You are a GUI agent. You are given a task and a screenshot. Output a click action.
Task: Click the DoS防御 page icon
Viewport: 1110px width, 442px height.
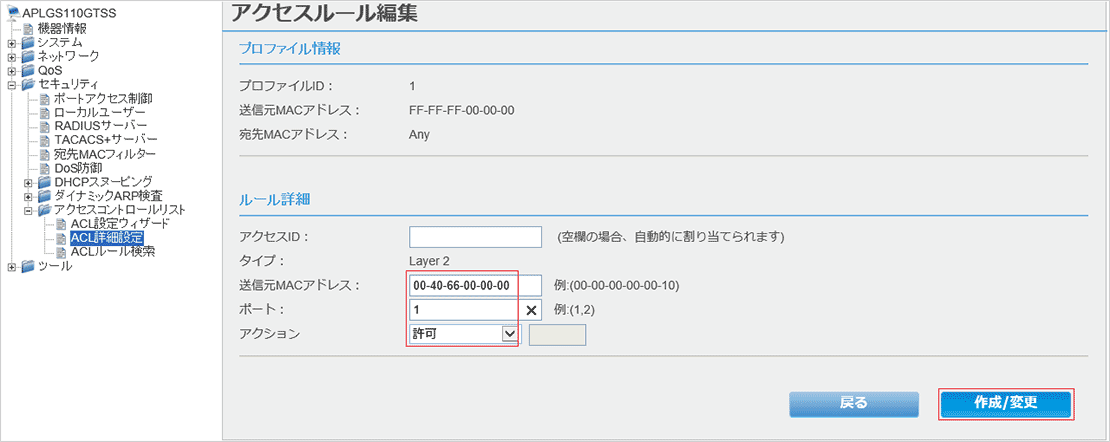pyautogui.click(x=45, y=168)
